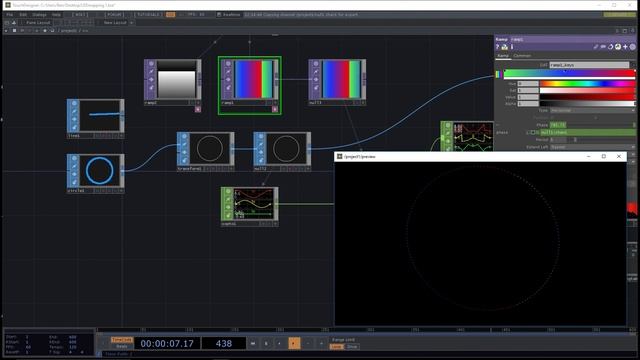The width and height of the screenshot is (640, 360).
Task: Toggle the top viewer flag on the ramp1 node
Action: click(x=228, y=64)
